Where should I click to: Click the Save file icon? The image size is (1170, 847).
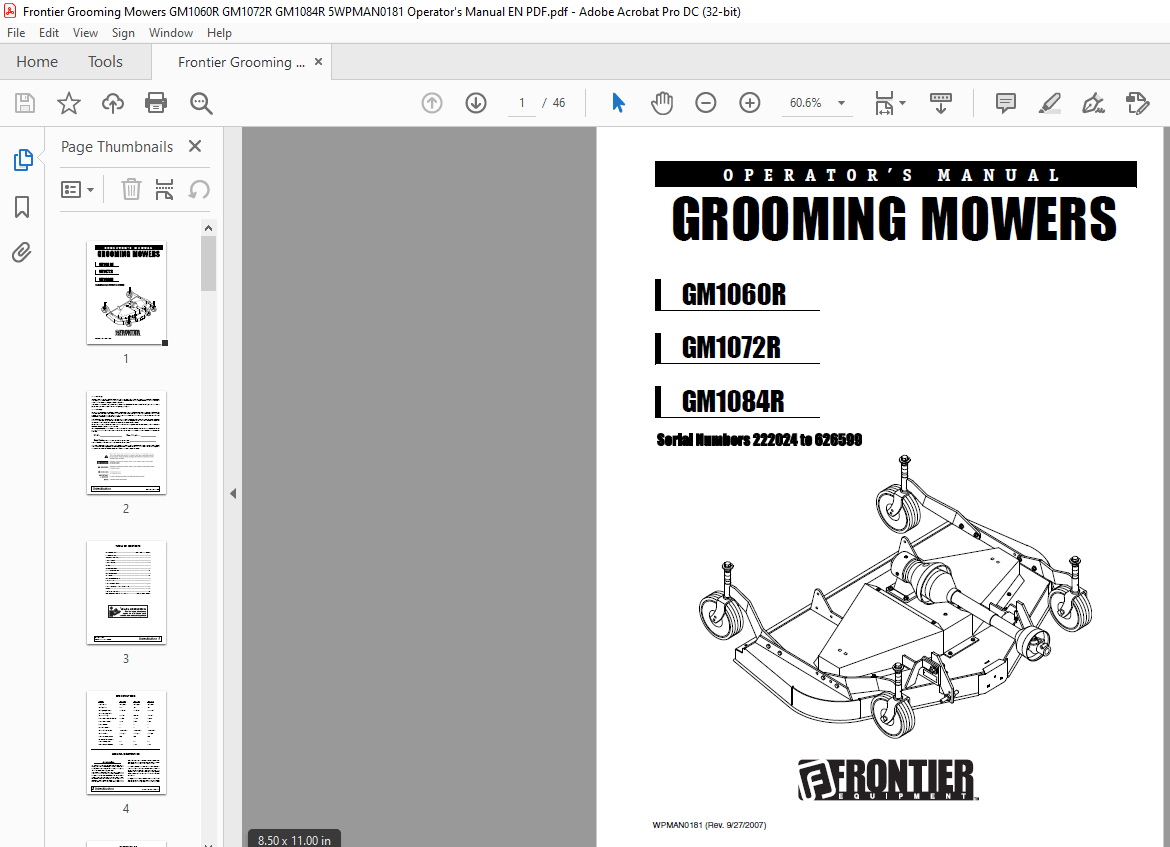(x=25, y=103)
